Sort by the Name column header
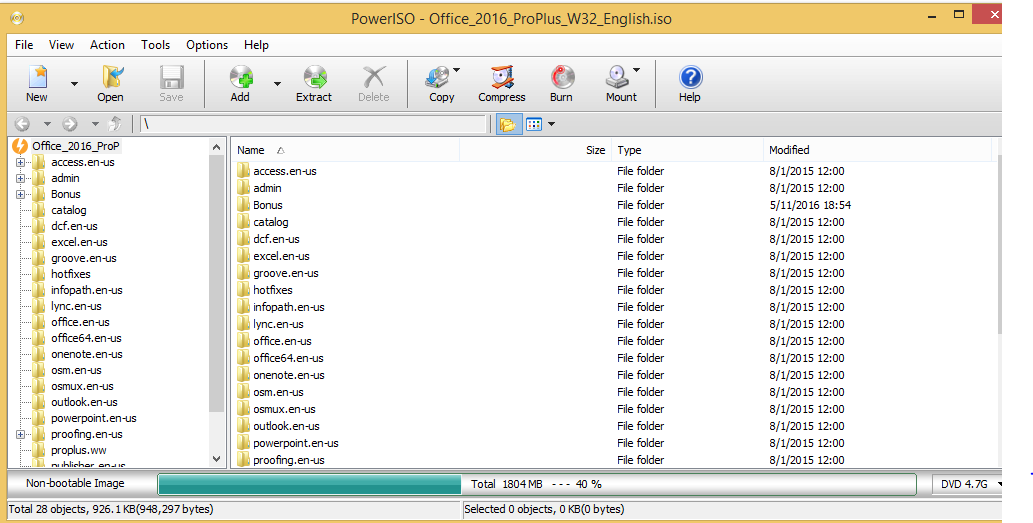This screenshot has height=523, width=1033. (345, 150)
